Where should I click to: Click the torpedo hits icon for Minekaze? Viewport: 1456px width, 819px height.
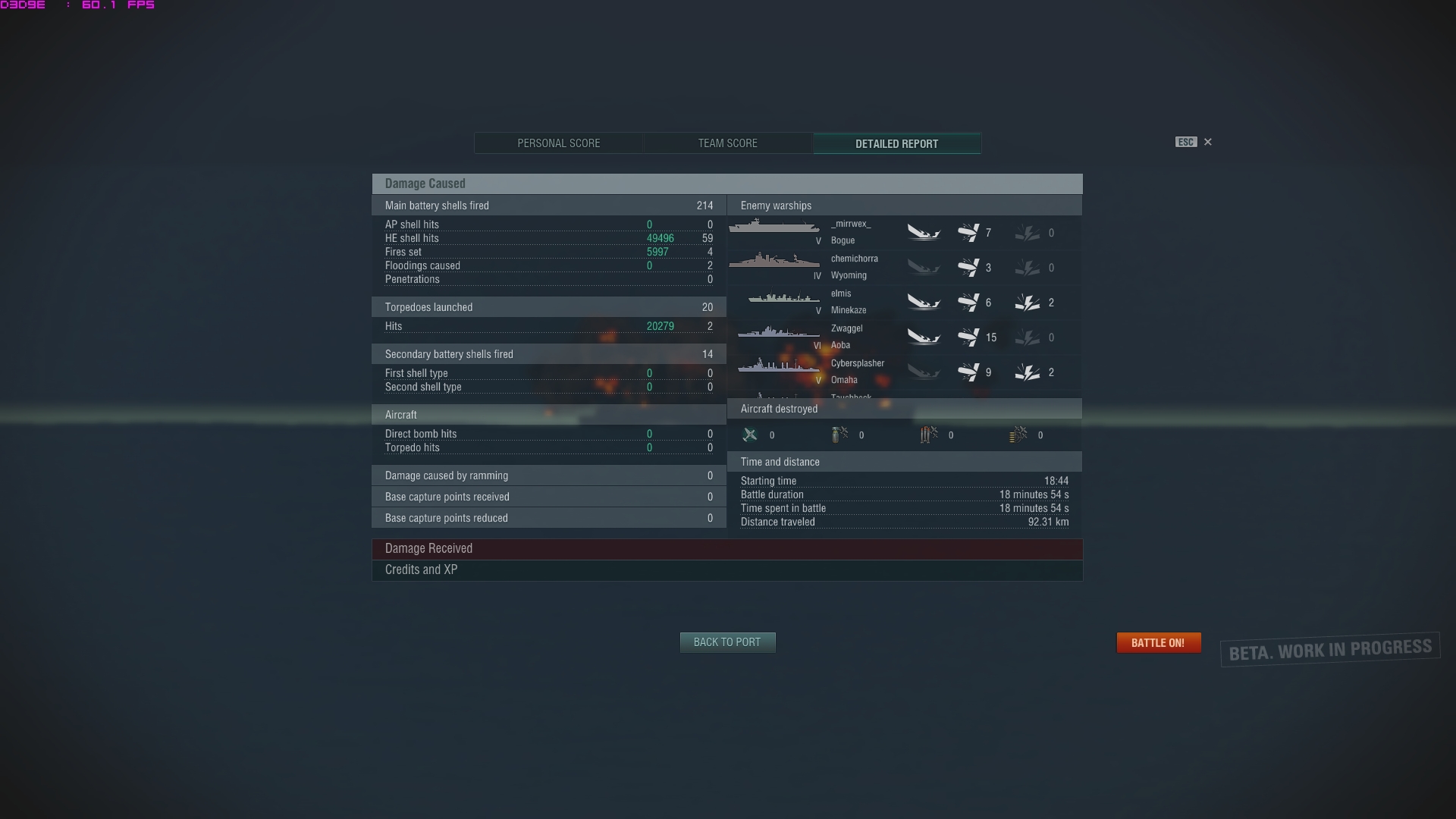pos(1028,303)
